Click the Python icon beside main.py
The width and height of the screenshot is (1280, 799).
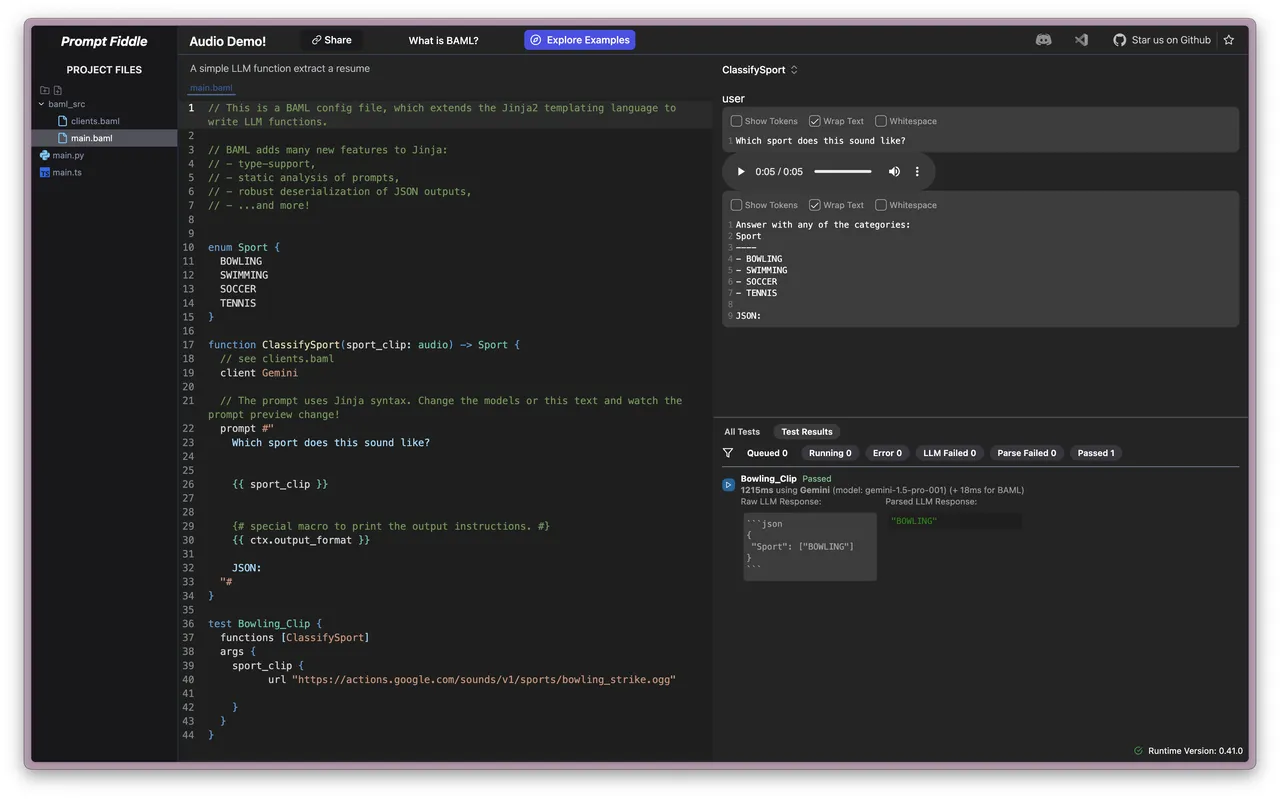[45, 155]
